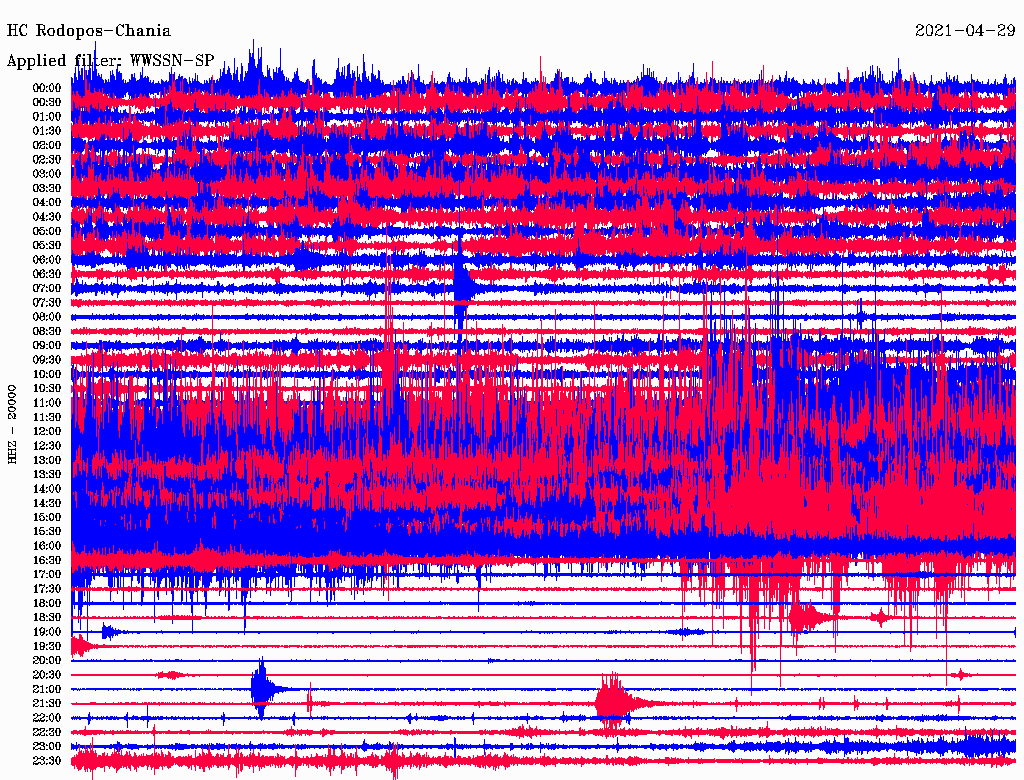Select the 17:30 time label
The width and height of the screenshot is (1024, 780).
click(x=47, y=589)
